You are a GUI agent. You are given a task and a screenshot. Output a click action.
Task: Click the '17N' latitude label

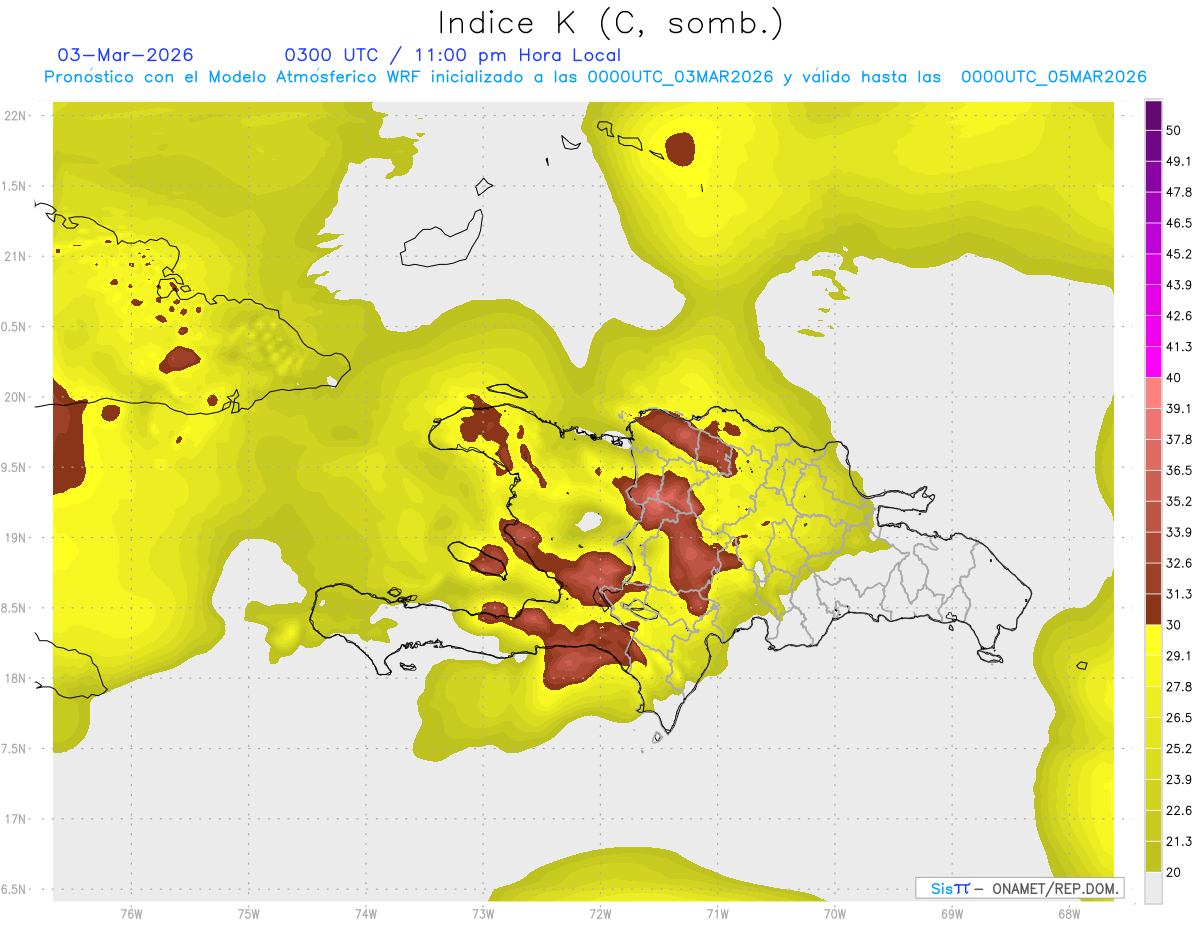point(15,819)
